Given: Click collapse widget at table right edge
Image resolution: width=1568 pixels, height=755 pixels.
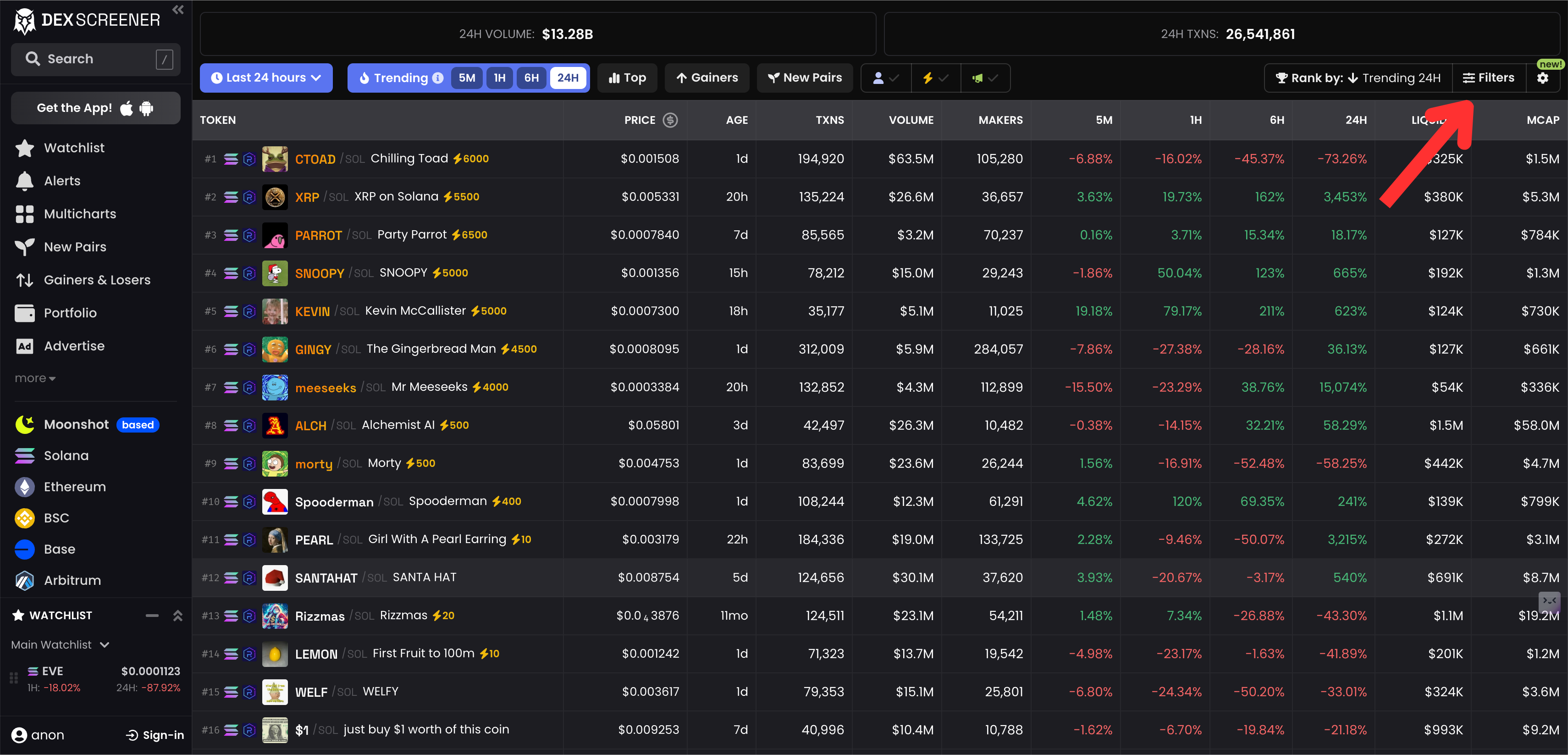Looking at the screenshot, I should [1549, 601].
